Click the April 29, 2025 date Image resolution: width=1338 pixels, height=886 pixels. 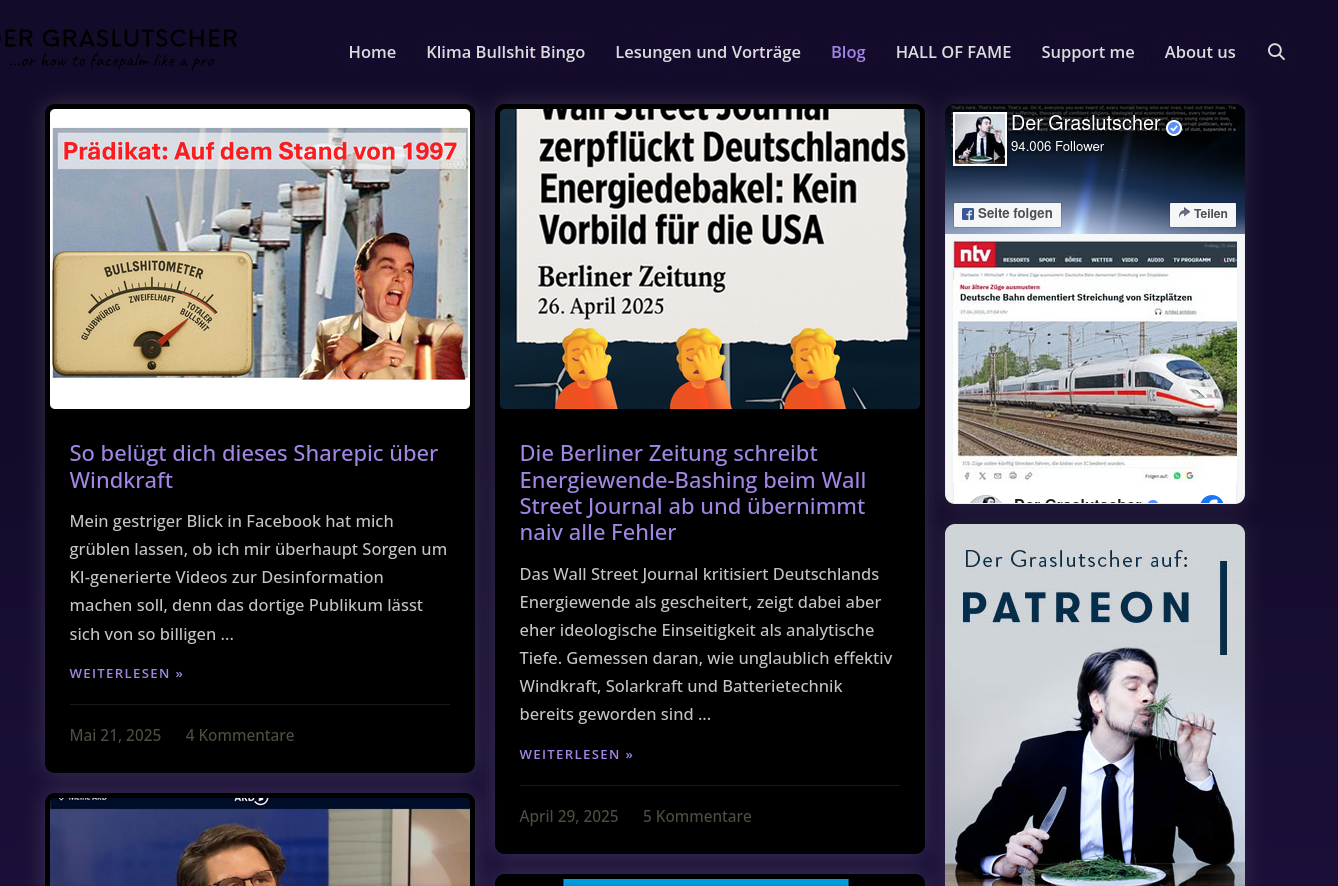[x=569, y=816]
